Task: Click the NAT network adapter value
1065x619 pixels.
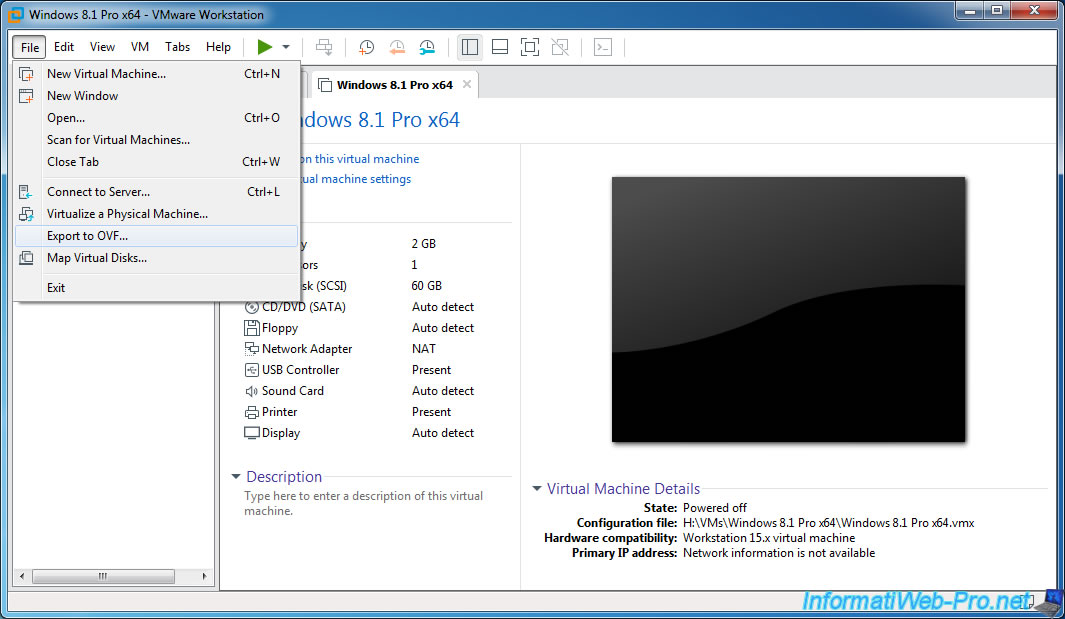Action: [424, 349]
